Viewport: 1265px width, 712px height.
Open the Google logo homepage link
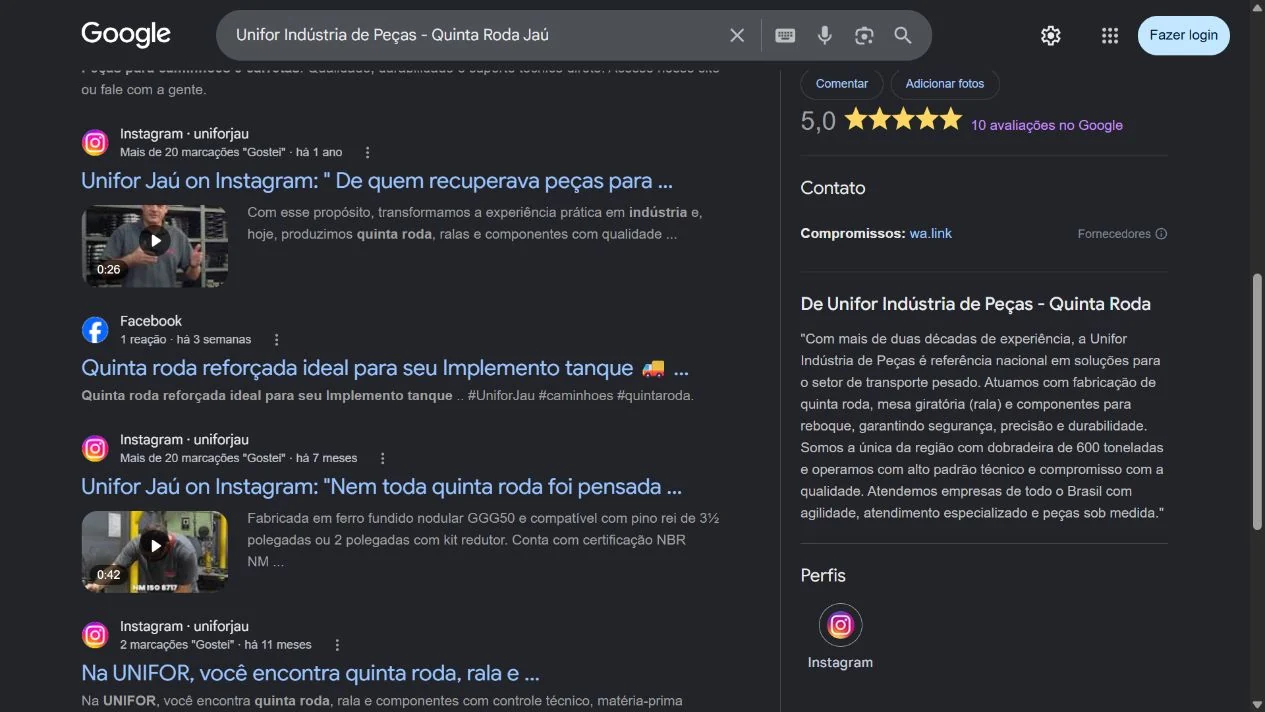tap(126, 35)
